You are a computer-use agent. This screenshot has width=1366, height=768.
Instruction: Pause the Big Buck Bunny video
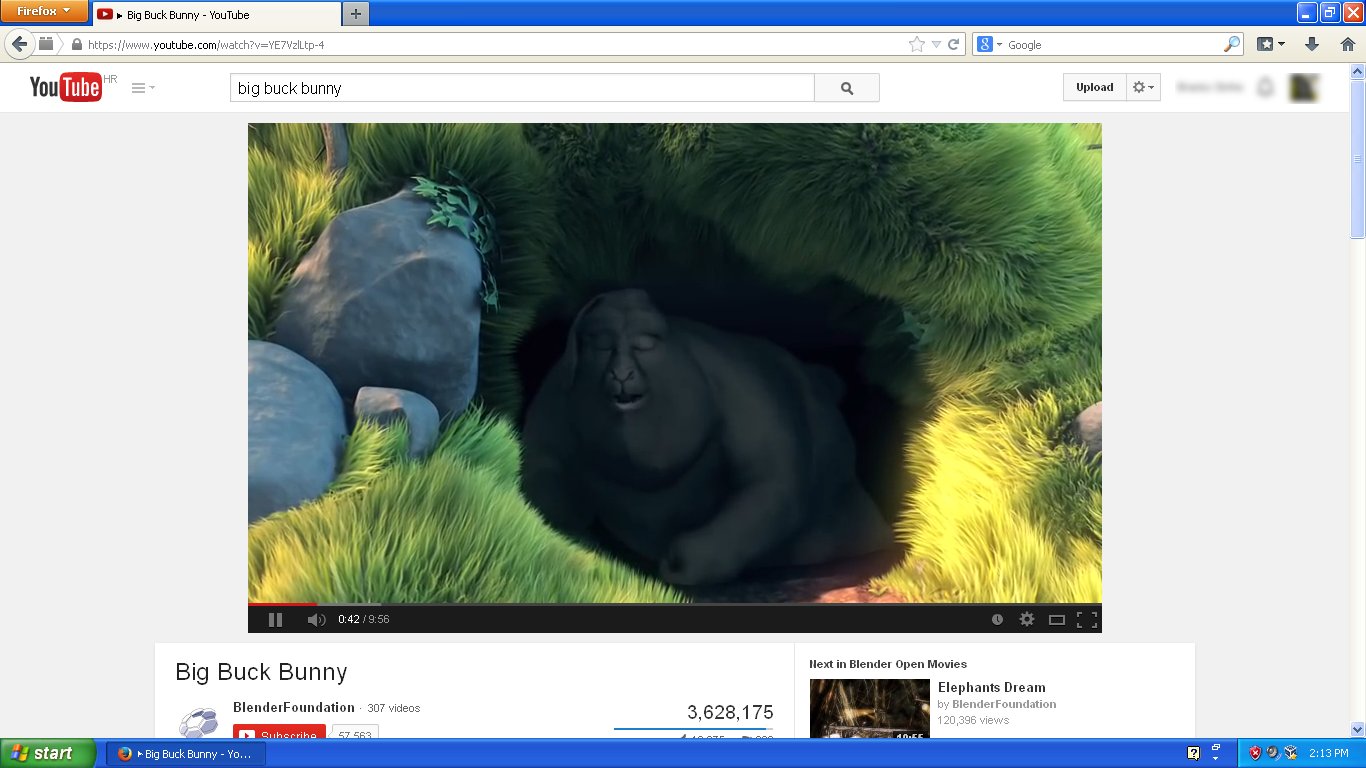(x=276, y=620)
